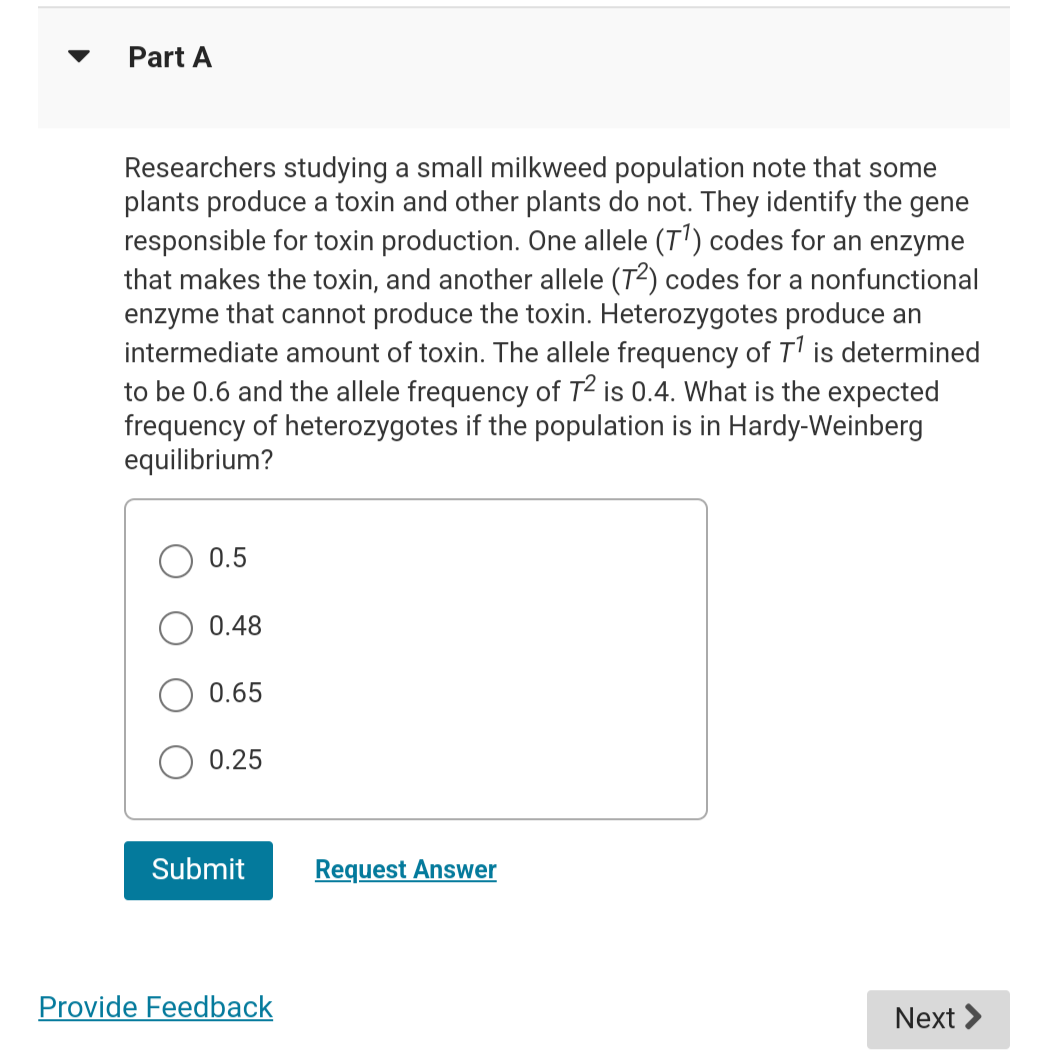Viewport: 1063px width, 1050px height.
Task: Select the radio button for 0.65
Action: [x=176, y=695]
